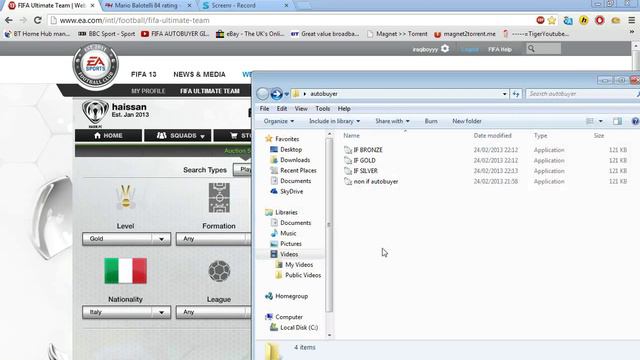Open the League Any dropdown

coord(214,312)
